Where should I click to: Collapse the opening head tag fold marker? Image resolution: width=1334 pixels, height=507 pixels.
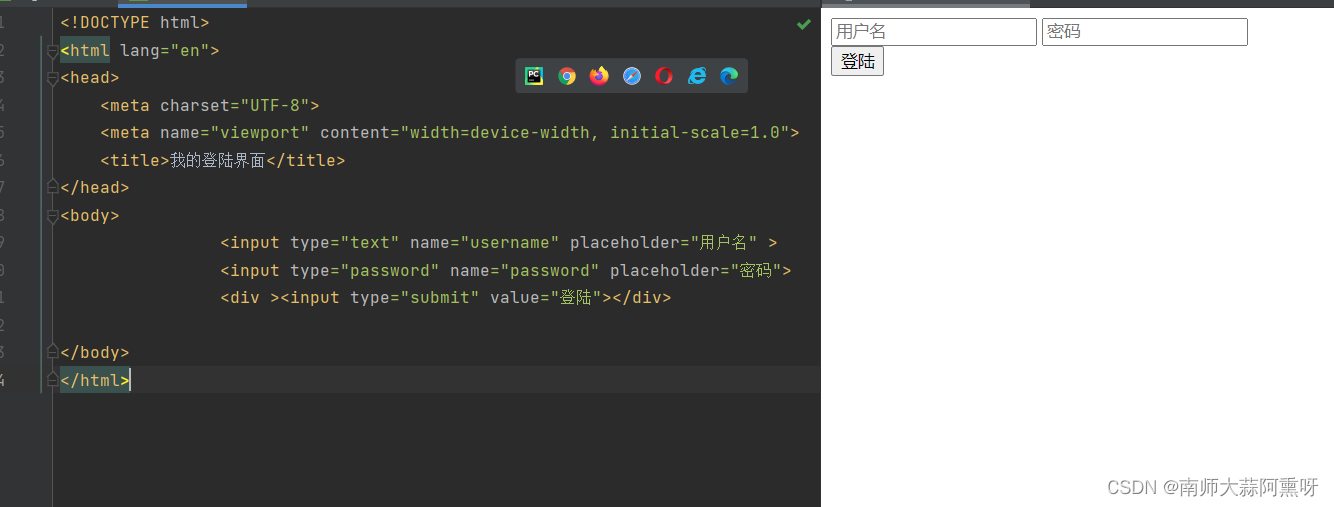click(x=53, y=78)
